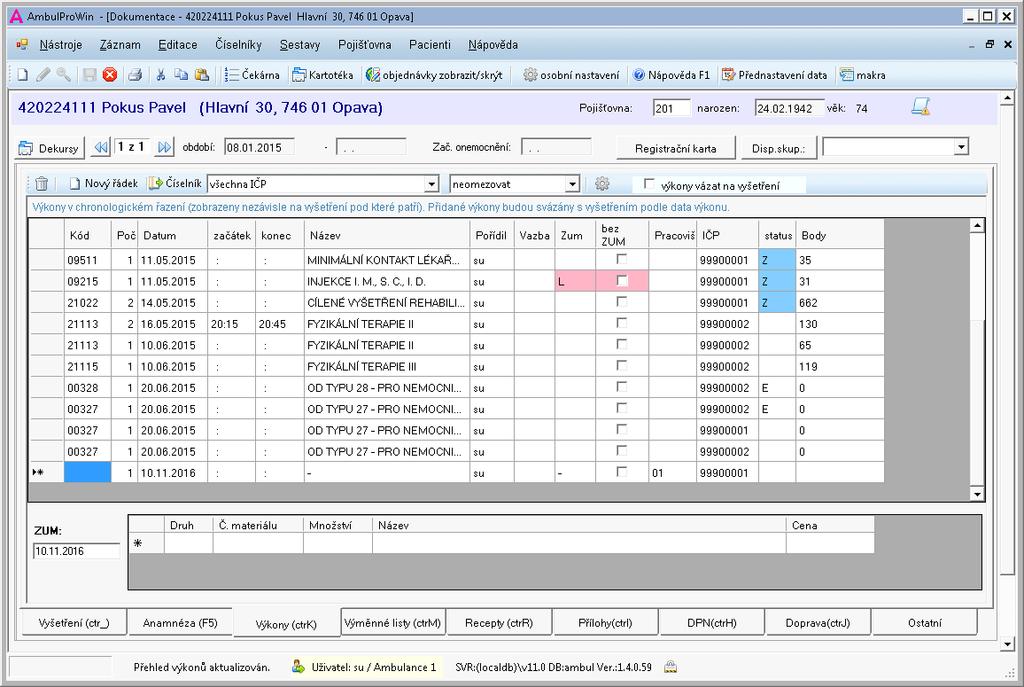The image size is (1024, 687).
Task: Print using the printer toolbar icon
Action: (135, 75)
